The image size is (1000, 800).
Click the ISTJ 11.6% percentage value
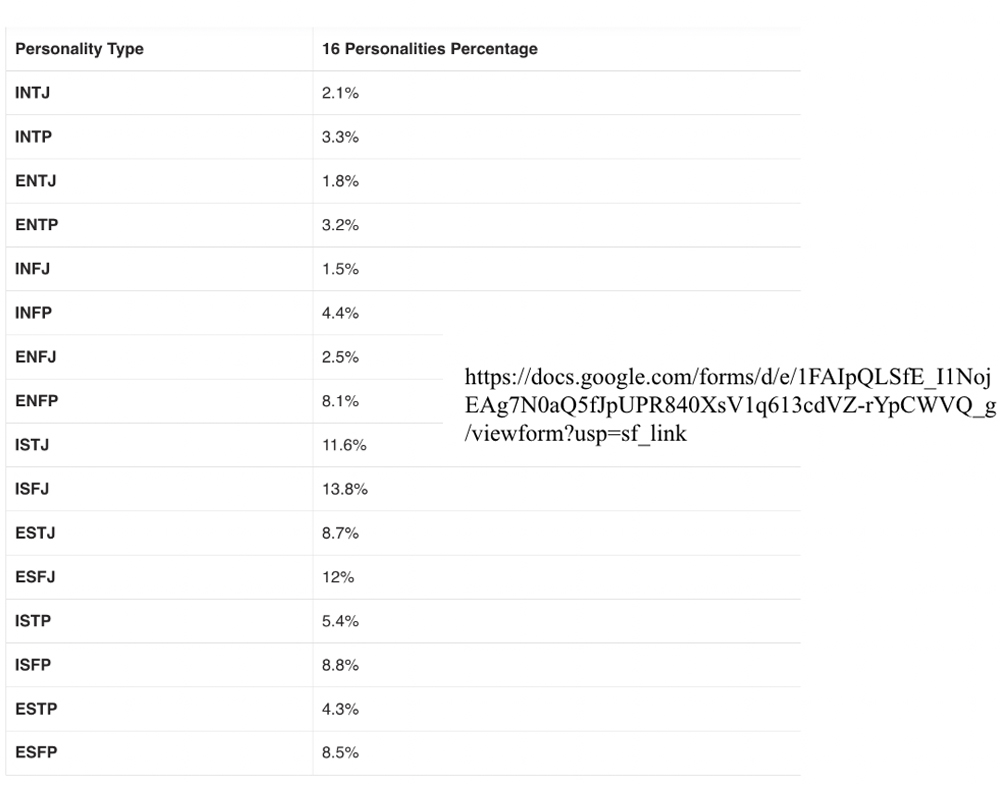coord(344,445)
